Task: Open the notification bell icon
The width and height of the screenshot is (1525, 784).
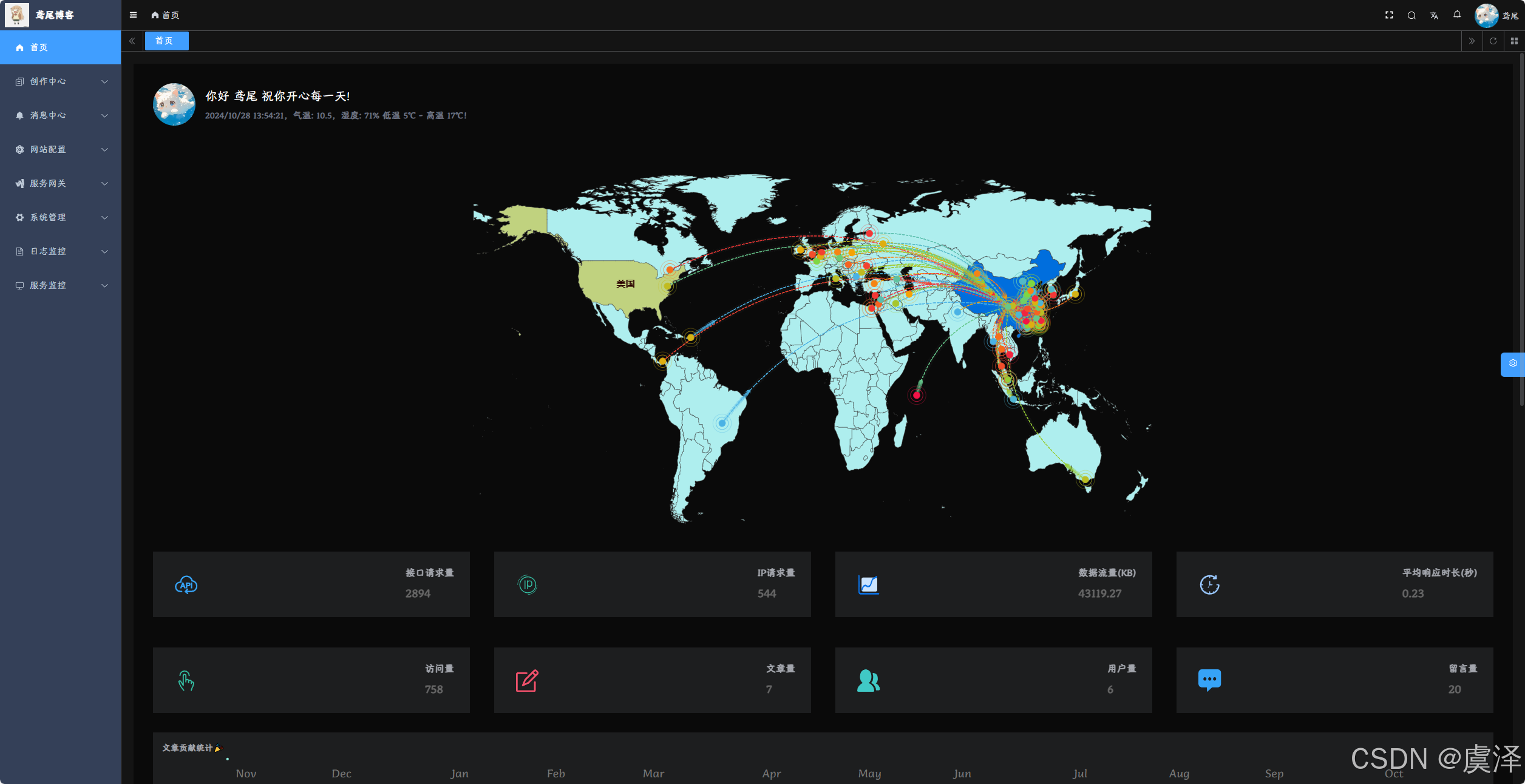Action: pos(1457,15)
